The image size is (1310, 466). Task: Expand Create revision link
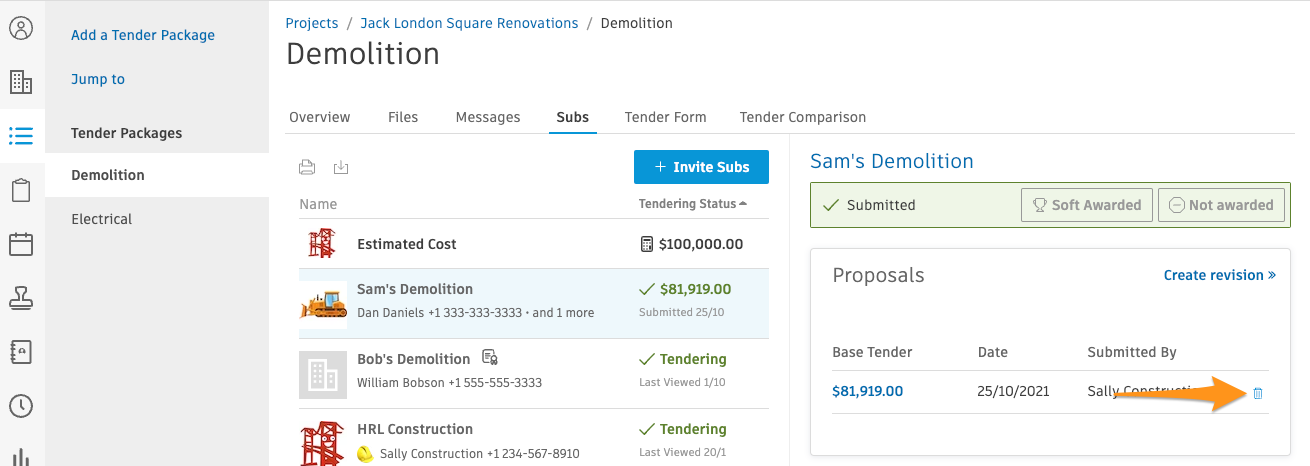point(1220,275)
